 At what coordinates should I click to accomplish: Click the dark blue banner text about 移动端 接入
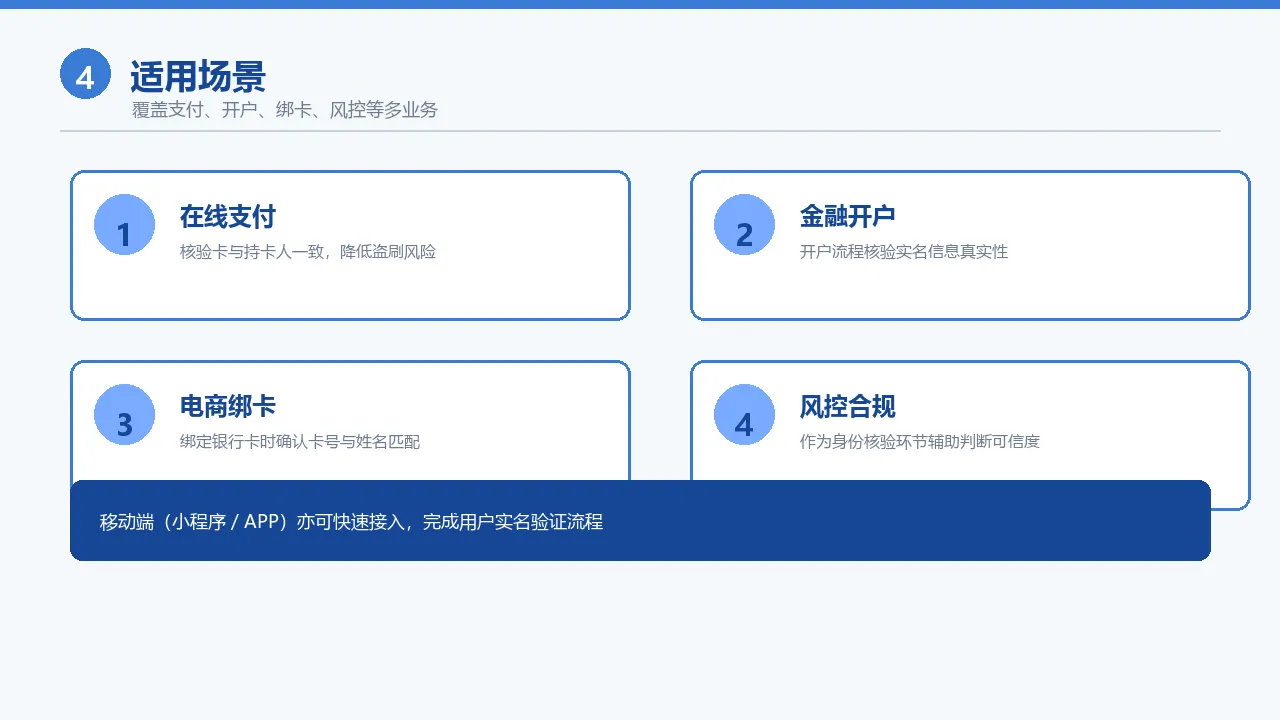[x=352, y=522]
